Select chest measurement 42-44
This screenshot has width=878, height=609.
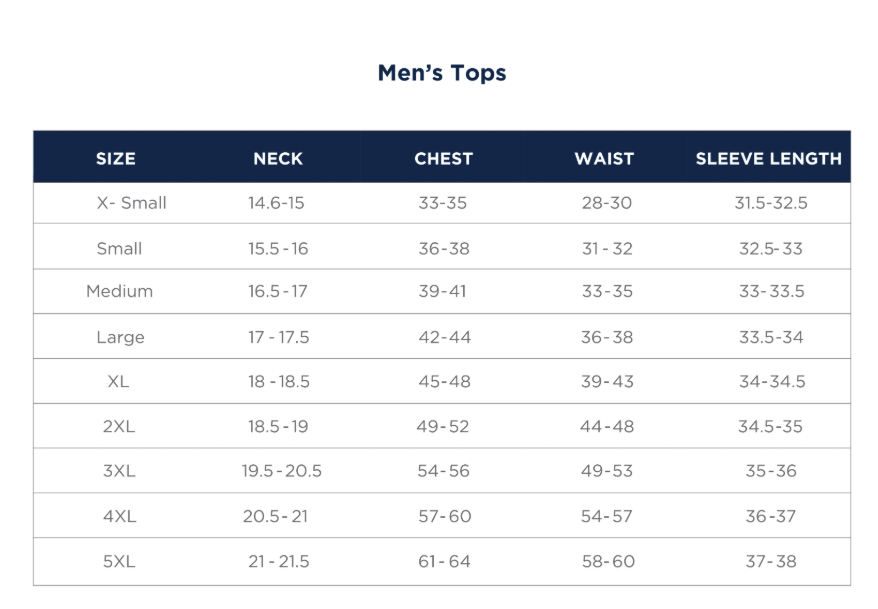tap(444, 337)
